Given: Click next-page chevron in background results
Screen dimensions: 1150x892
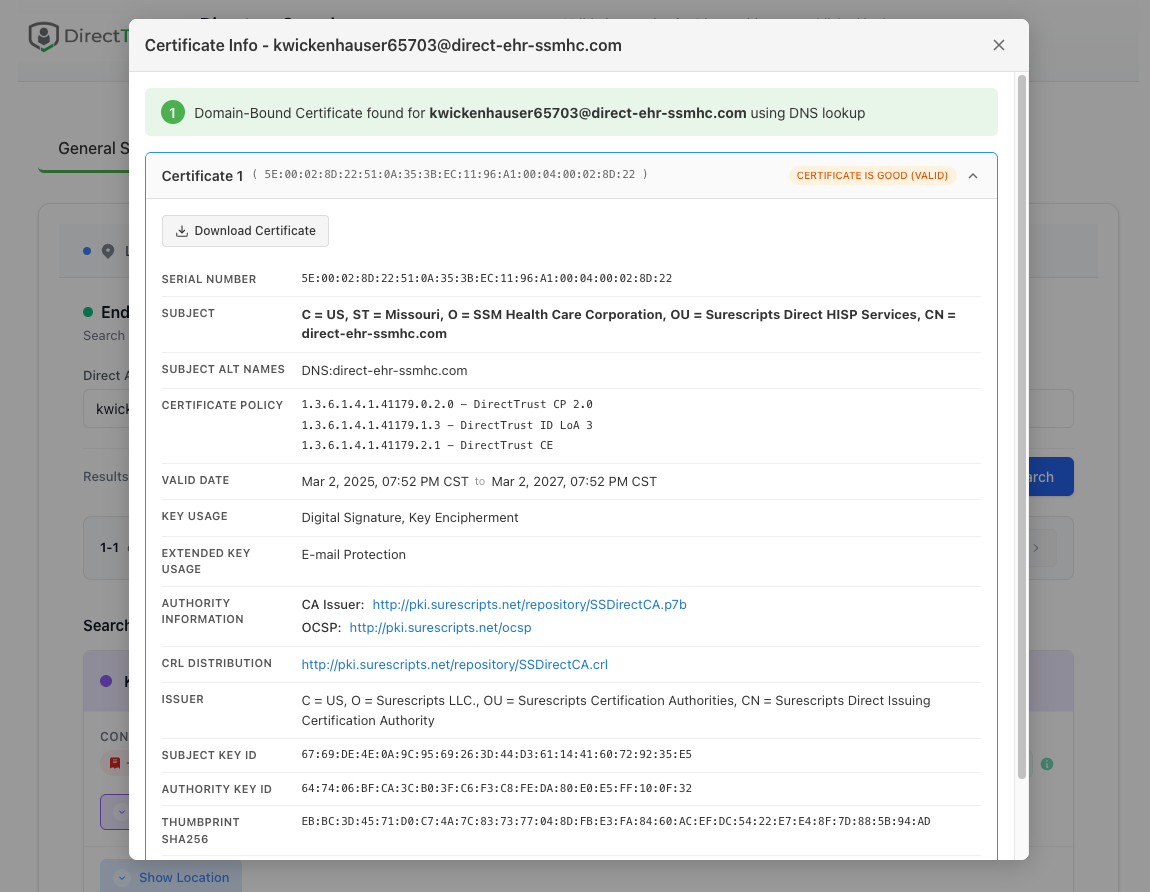Looking at the screenshot, I should 1036,548.
